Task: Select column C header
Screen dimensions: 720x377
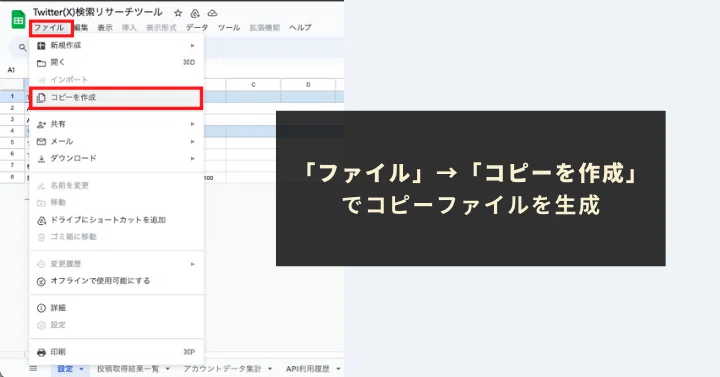Action: click(x=253, y=84)
